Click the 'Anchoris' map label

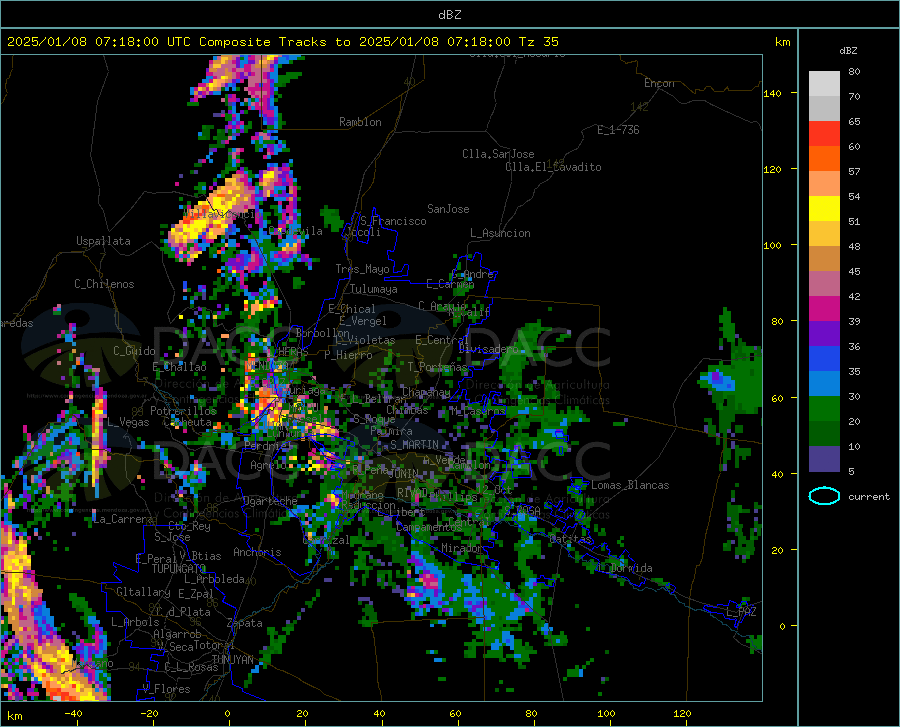pyautogui.click(x=257, y=552)
